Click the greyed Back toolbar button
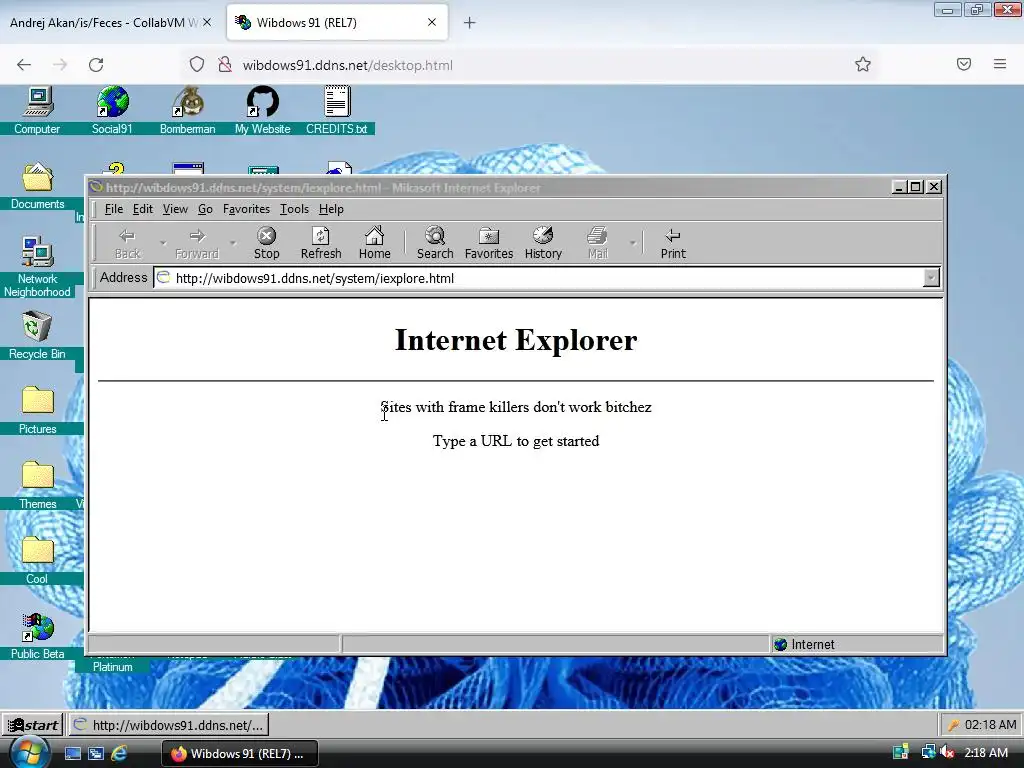This screenshot has width=1024, height=768. [x=127, y=243]
